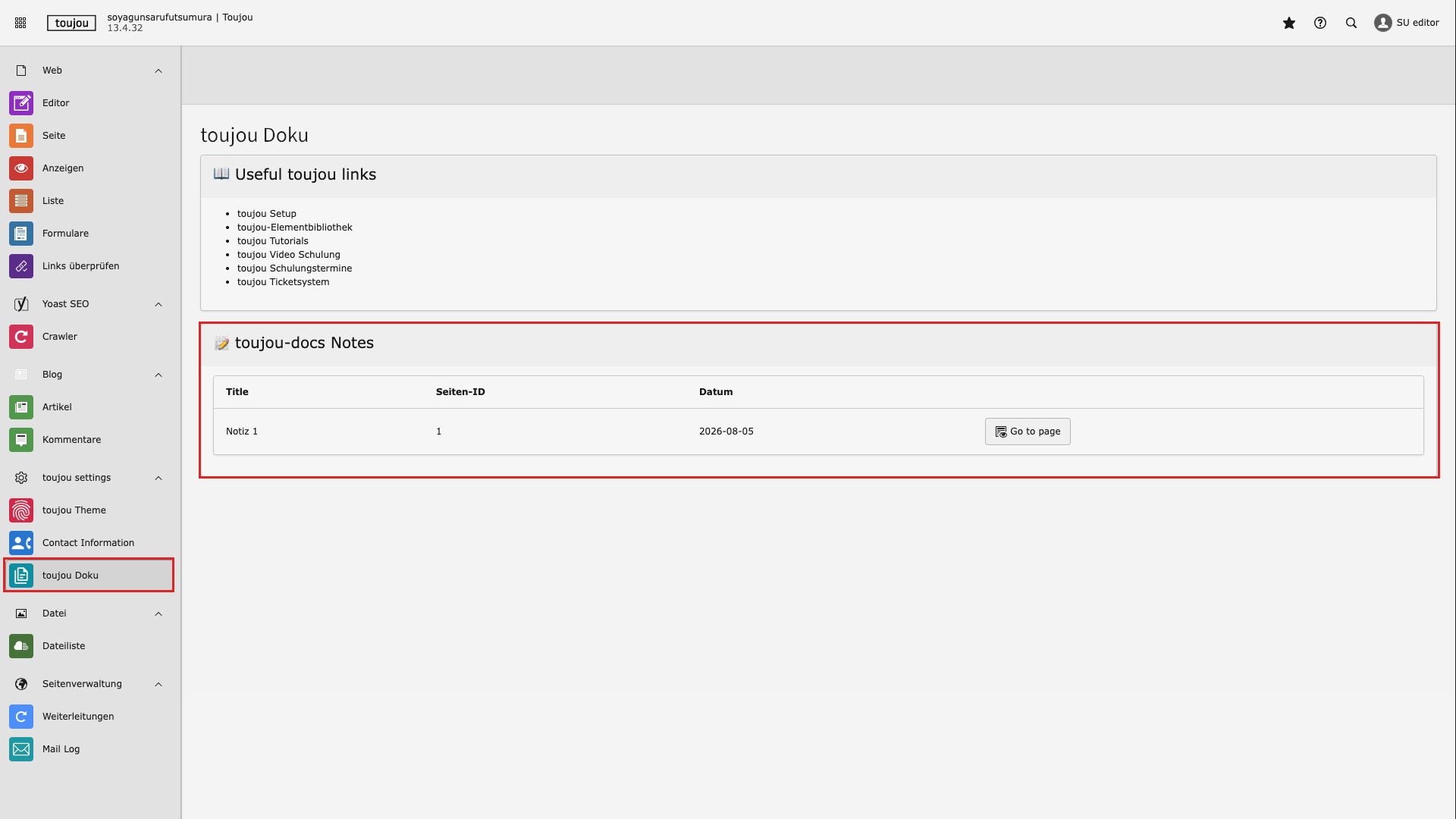Open the Mail Log module
Screen dimensions: 1456x819
click(90, 749)
